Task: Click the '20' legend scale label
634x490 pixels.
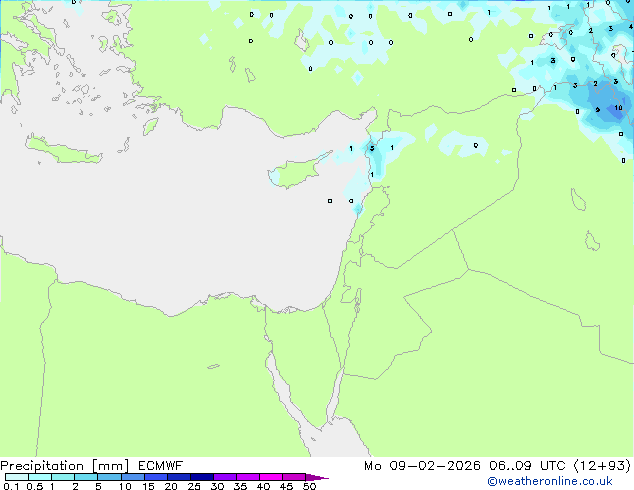Action: pyautogui.click(x=171, y=486)
